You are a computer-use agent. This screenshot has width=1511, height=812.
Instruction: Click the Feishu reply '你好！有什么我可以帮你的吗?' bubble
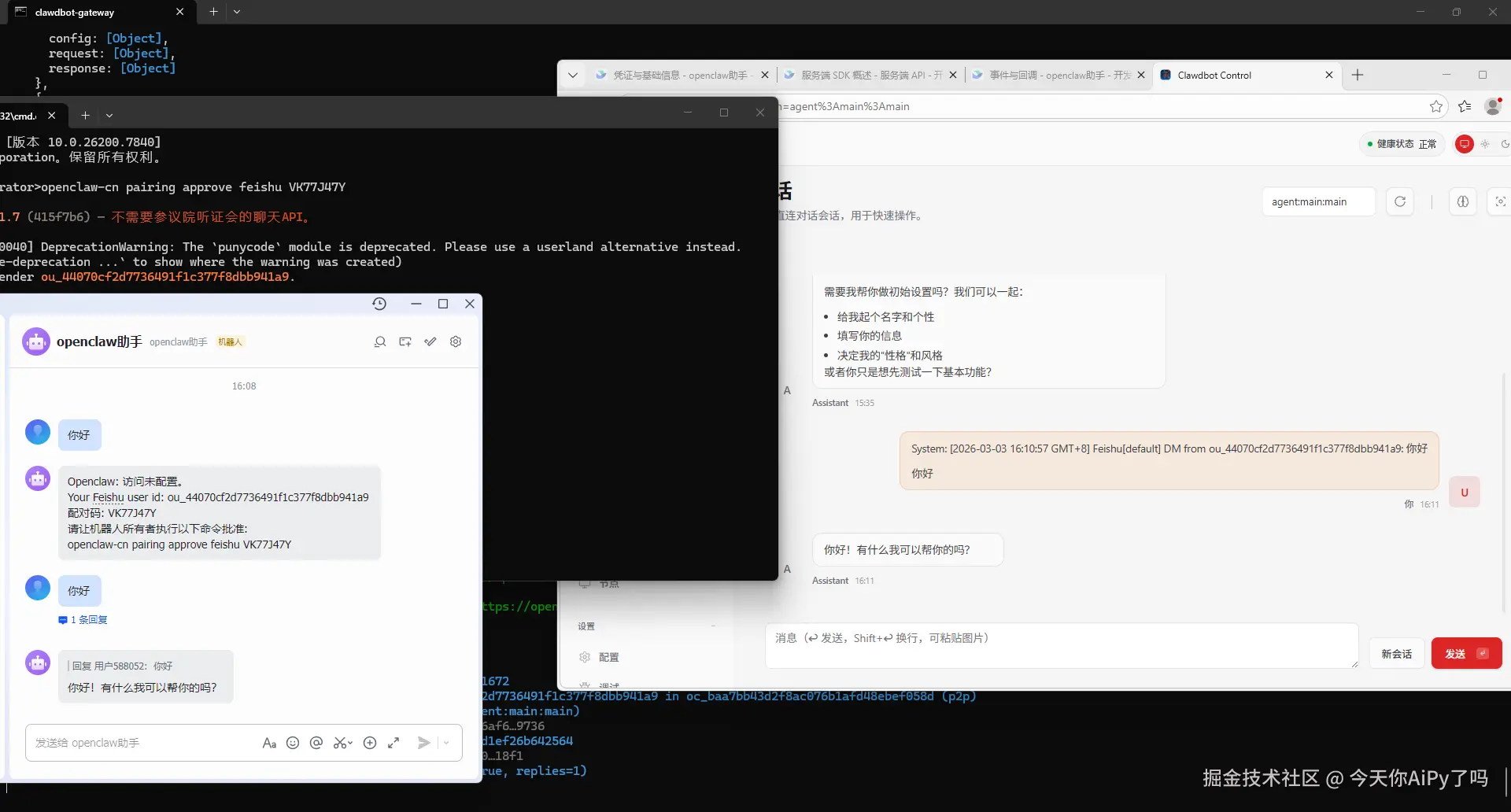(x=146, y=677)
